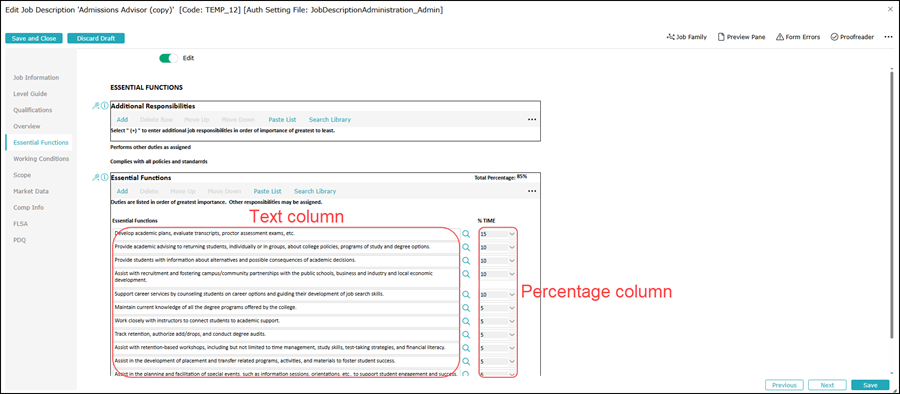Go to FLSA section
Image resolution: width=900 pixels, height=394 pixels.
coord(21,223)
